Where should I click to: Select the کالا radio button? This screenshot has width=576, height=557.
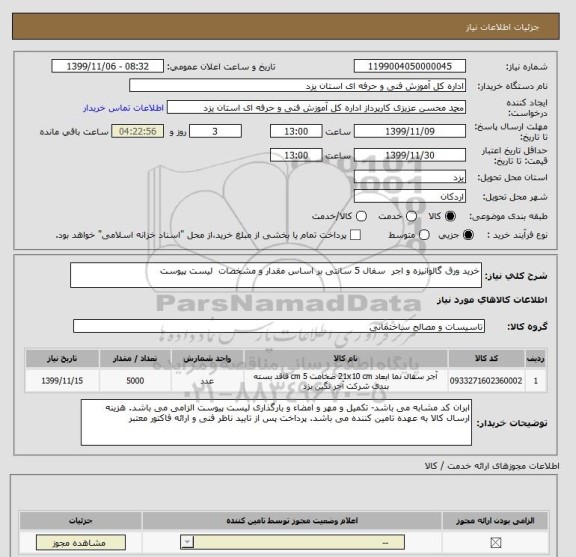pos(450,216)
